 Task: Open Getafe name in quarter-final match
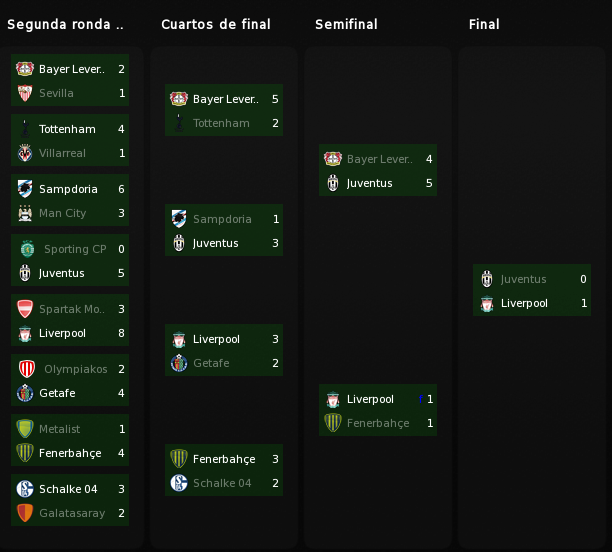pyautogui.click(x=211, y=363)
